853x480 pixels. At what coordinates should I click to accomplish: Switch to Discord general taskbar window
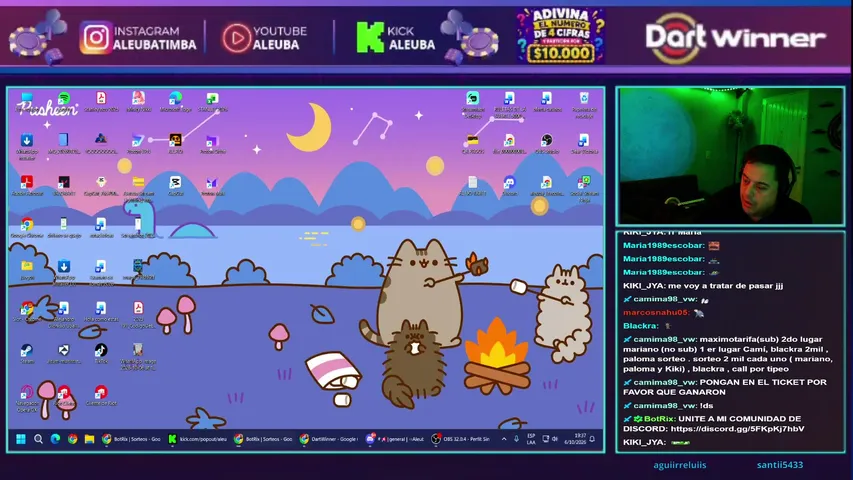[395, 439]
